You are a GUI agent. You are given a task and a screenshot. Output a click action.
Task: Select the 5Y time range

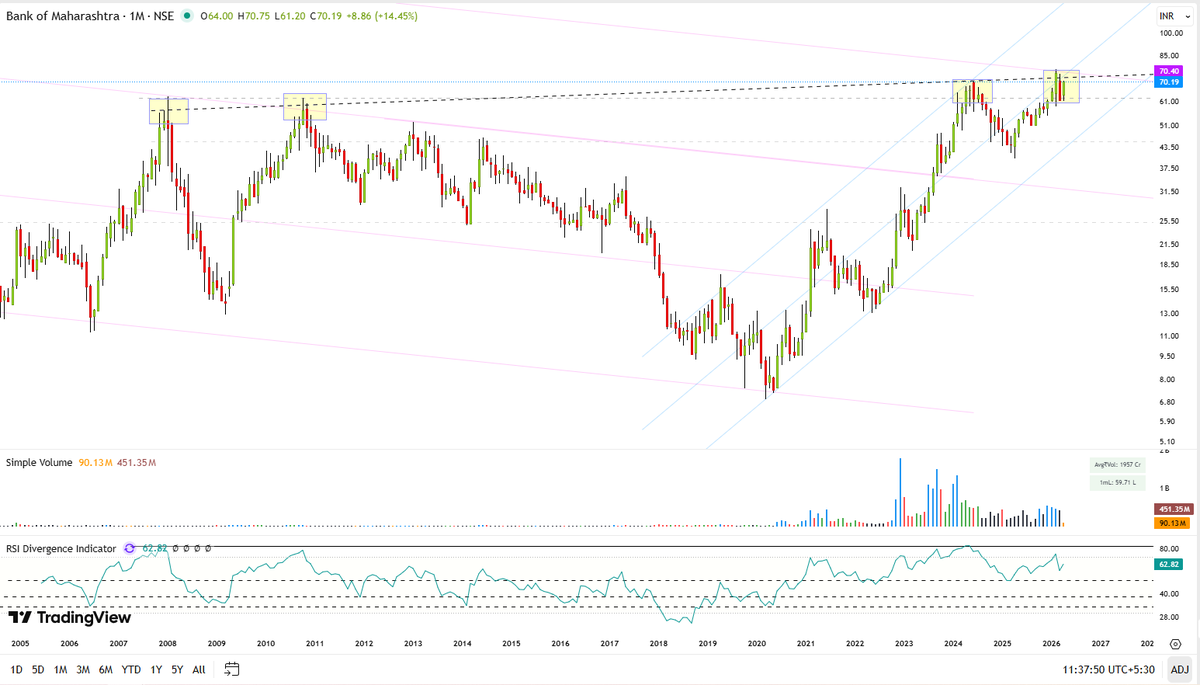[177, 669]
